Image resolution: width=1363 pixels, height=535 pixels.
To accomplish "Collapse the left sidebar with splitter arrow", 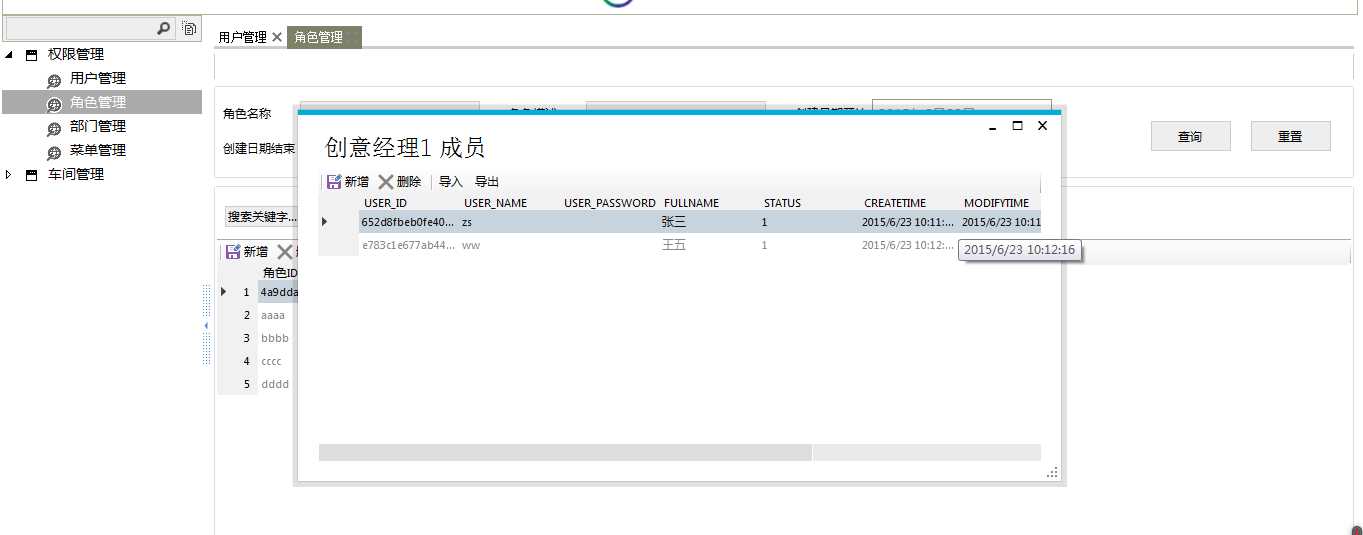I will pyautogui.click(x=207, y=326).
